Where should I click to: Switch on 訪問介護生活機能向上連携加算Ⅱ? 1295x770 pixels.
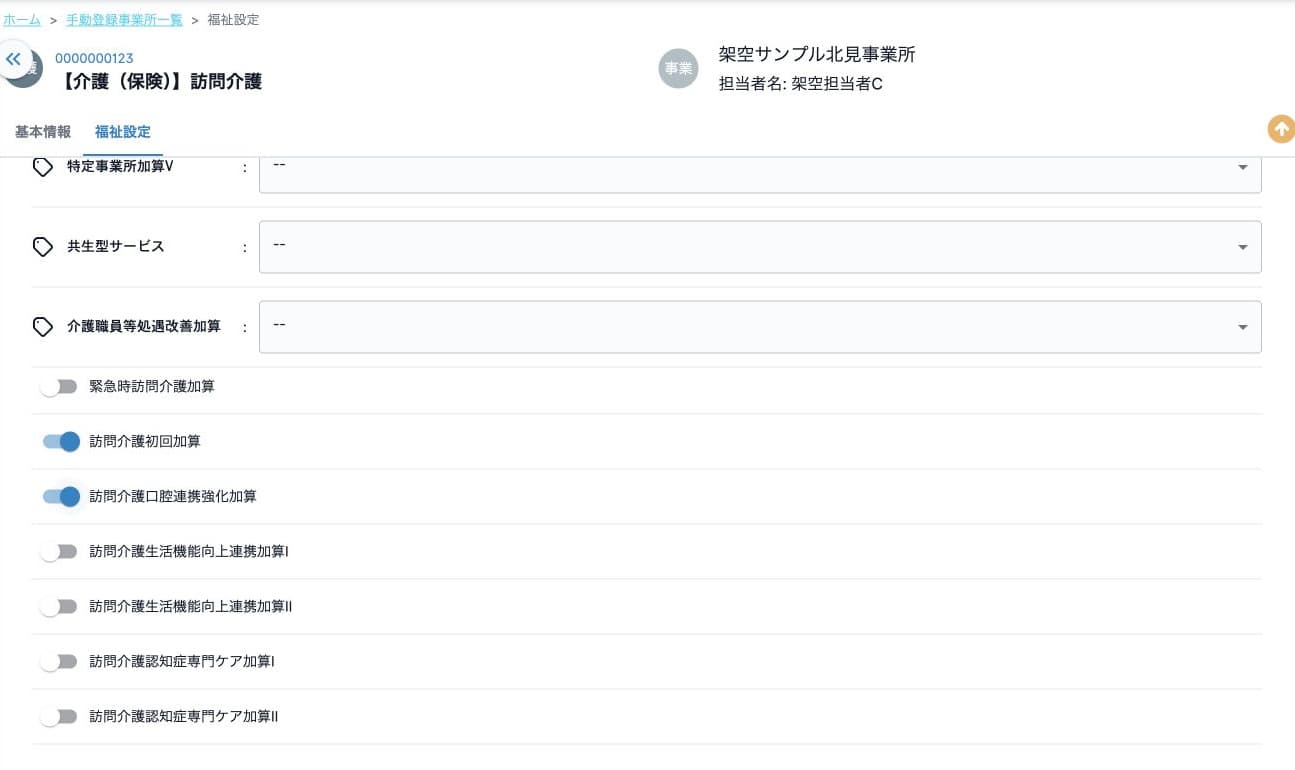(59, 607)
